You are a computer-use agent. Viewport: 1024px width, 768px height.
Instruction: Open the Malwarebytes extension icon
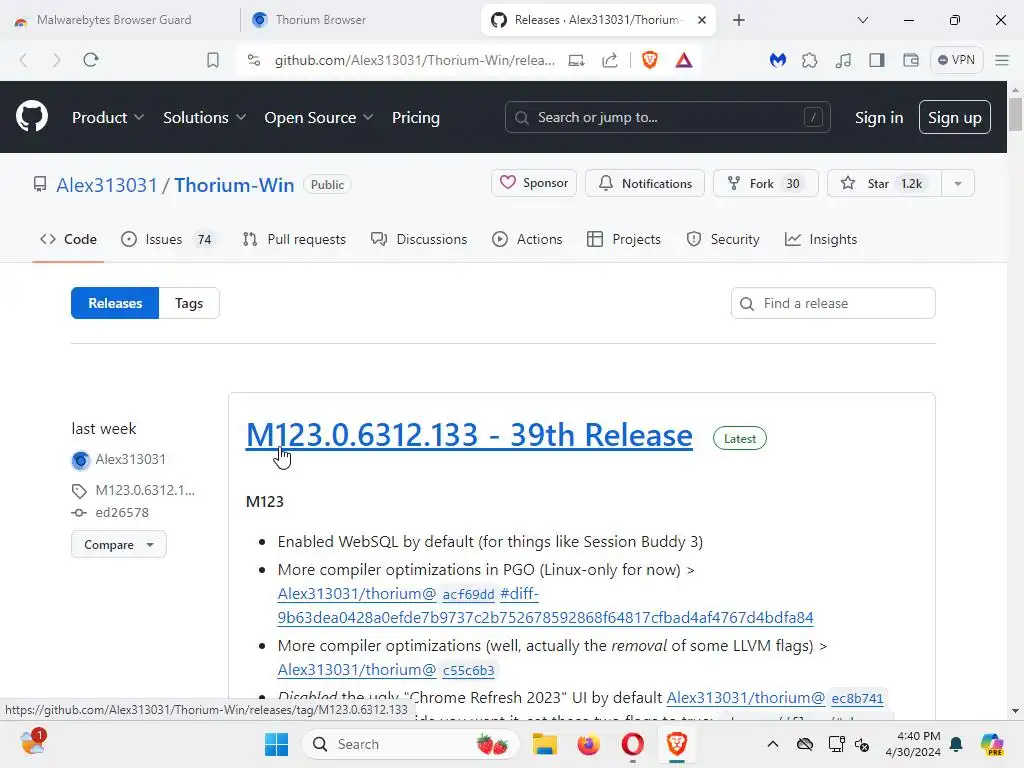777,60
